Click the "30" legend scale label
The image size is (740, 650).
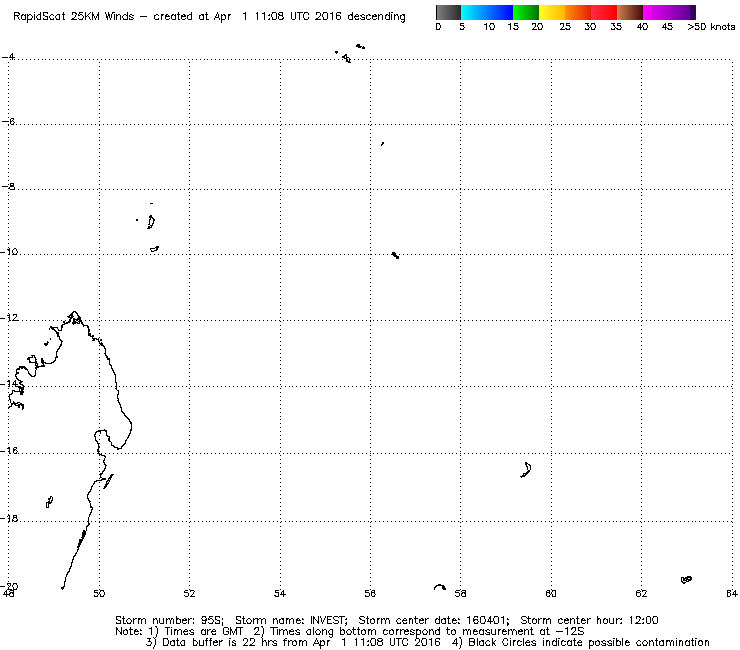pos(590,27)
